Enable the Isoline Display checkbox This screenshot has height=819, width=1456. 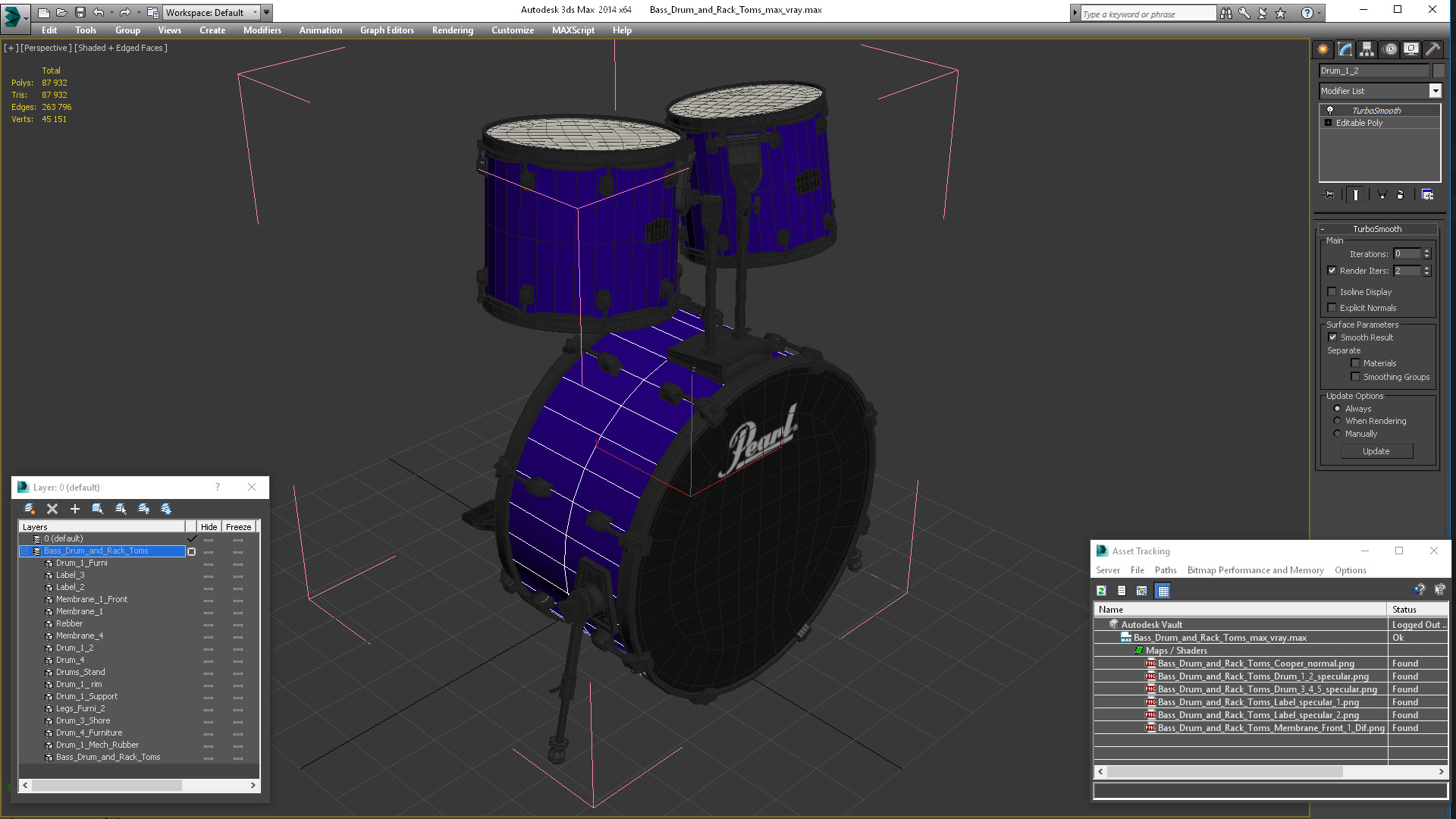[x=1332, y=292]
